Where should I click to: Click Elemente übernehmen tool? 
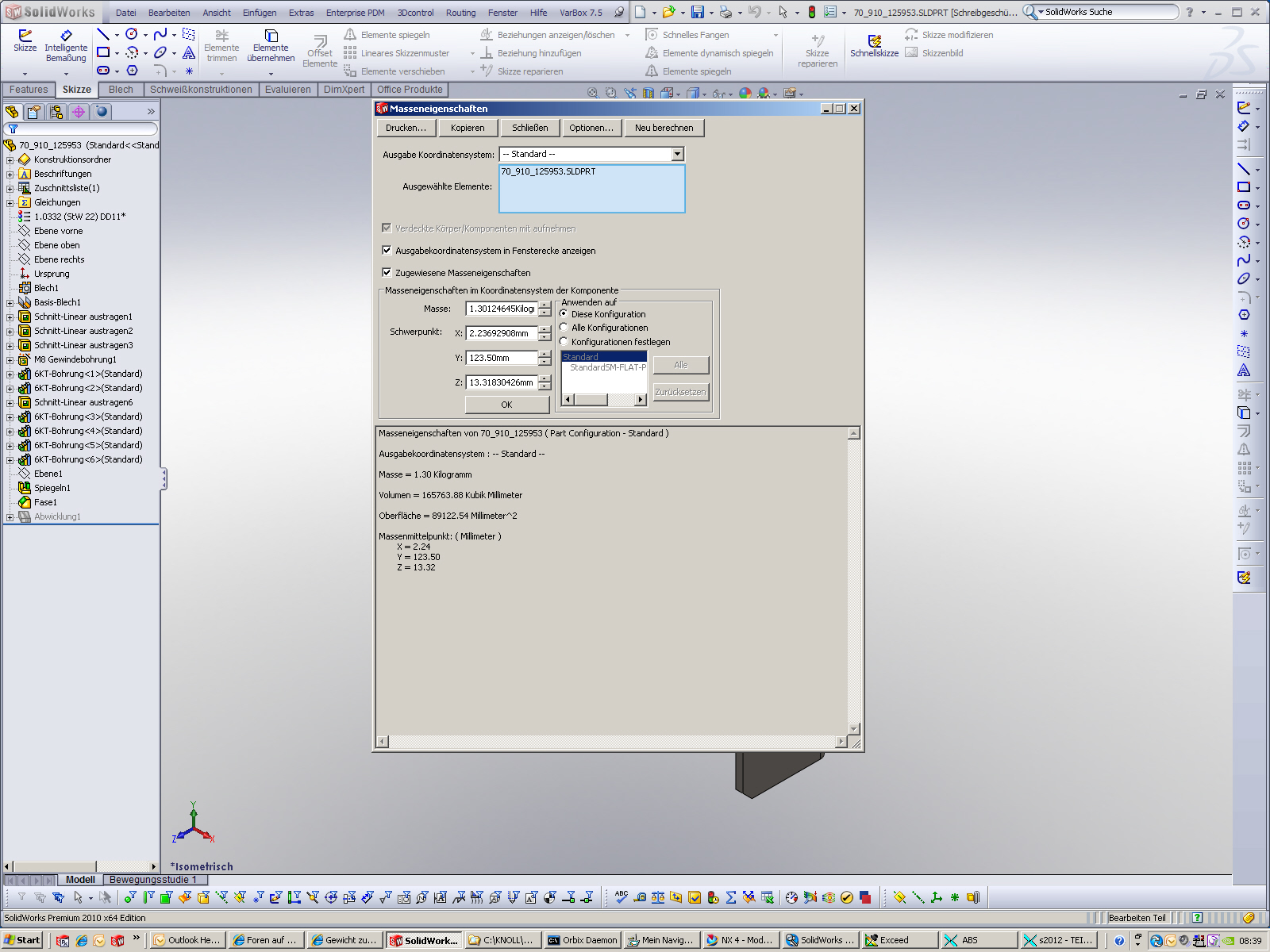click(x=271, y=46)
